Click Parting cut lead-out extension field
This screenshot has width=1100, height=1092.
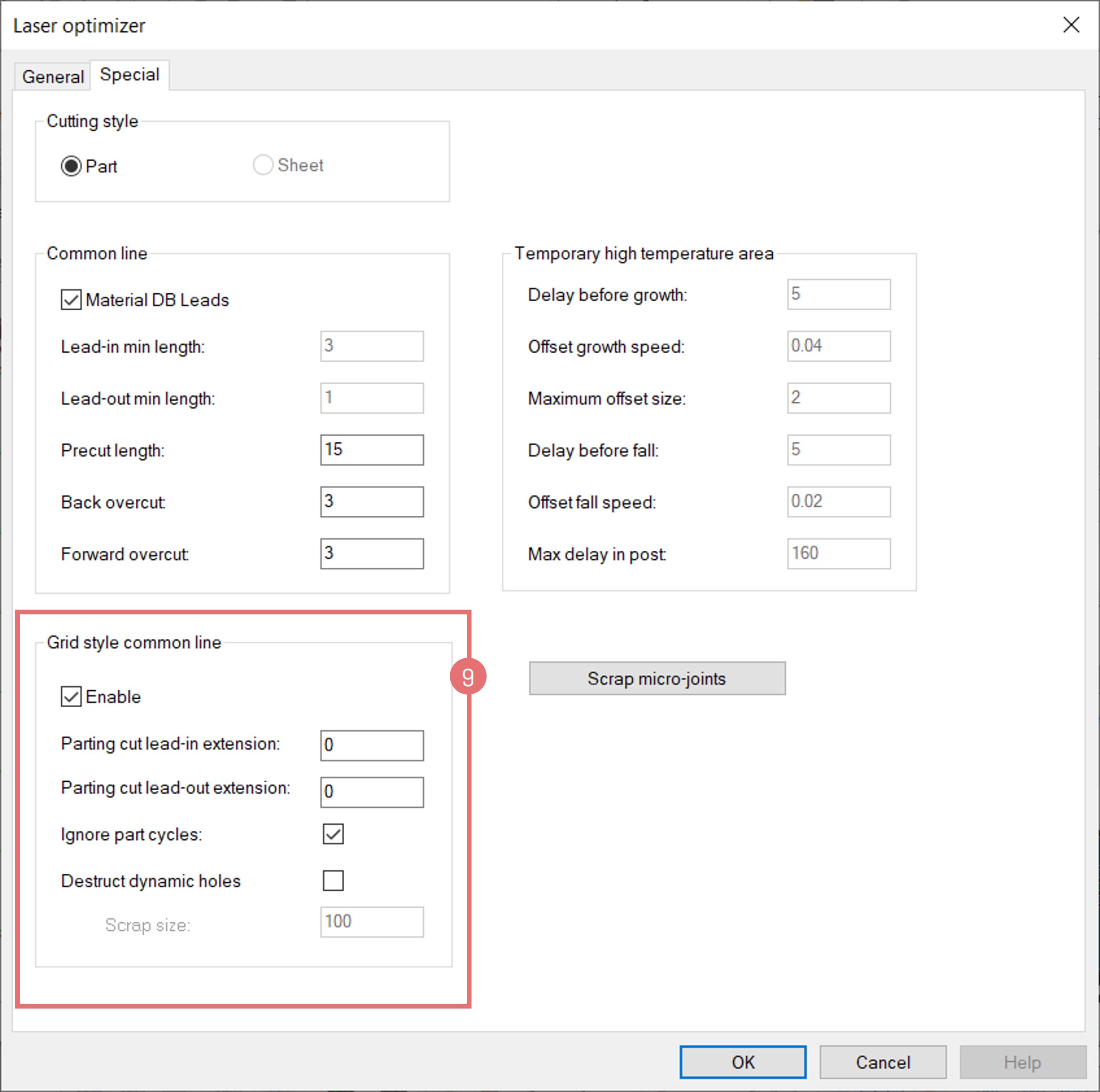[x=372, y=792]
